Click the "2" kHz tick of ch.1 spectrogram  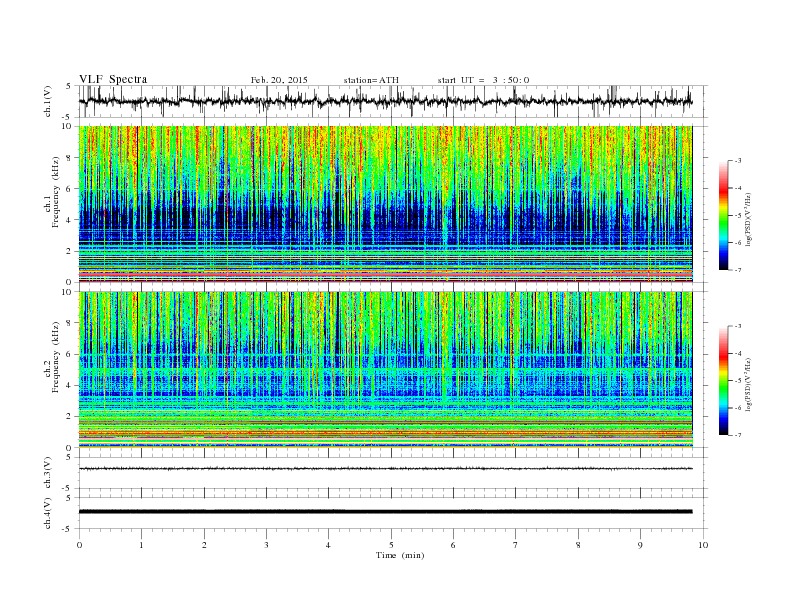coord(69,251)
